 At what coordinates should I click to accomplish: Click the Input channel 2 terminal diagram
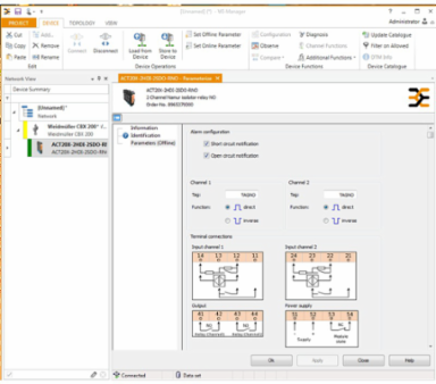pyautogui.click(x=321, y=276)
